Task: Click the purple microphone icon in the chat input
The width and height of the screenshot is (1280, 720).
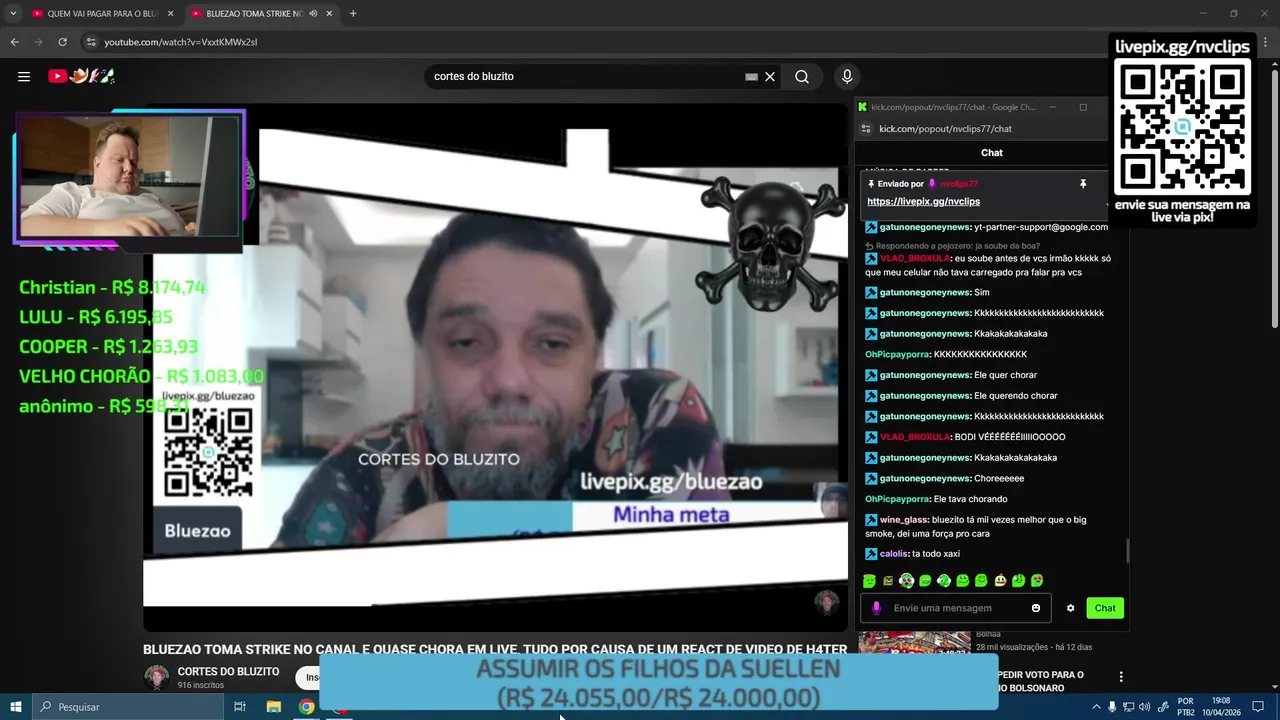Action: click(877, 608)
